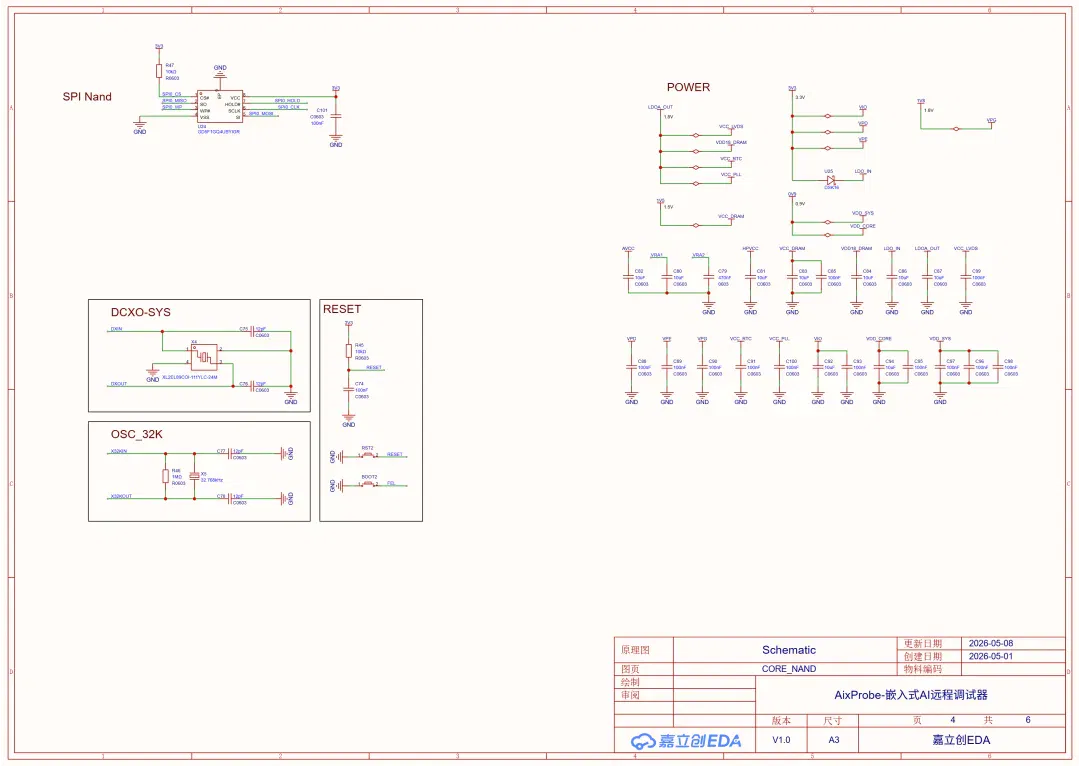This screenshot has width=1080, height=766.
Task: Select the VDD_SYS label on 0.9V rail
Action: [x=862, y=213]
